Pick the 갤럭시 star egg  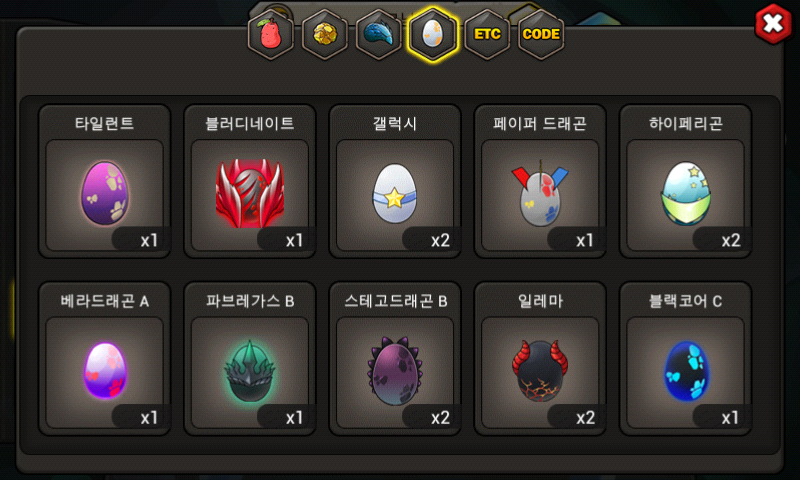click(x=395, y=193)
